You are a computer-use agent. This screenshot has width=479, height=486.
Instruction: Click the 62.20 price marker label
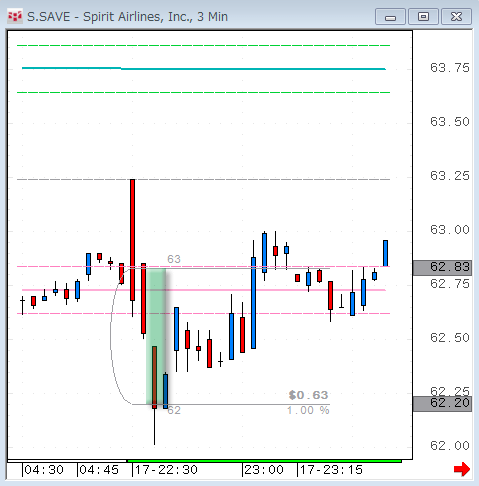point(442,403)
